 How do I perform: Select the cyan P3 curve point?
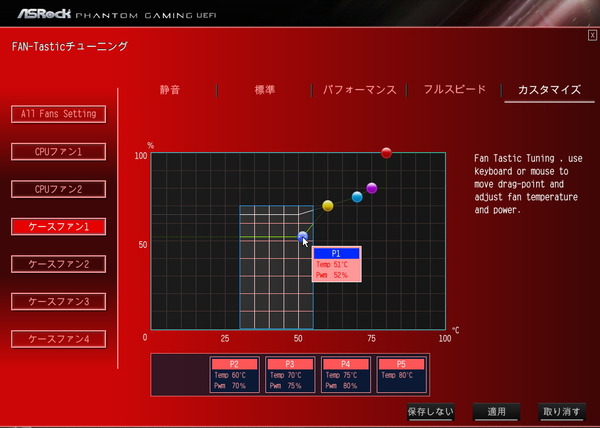tap(357, 197)
